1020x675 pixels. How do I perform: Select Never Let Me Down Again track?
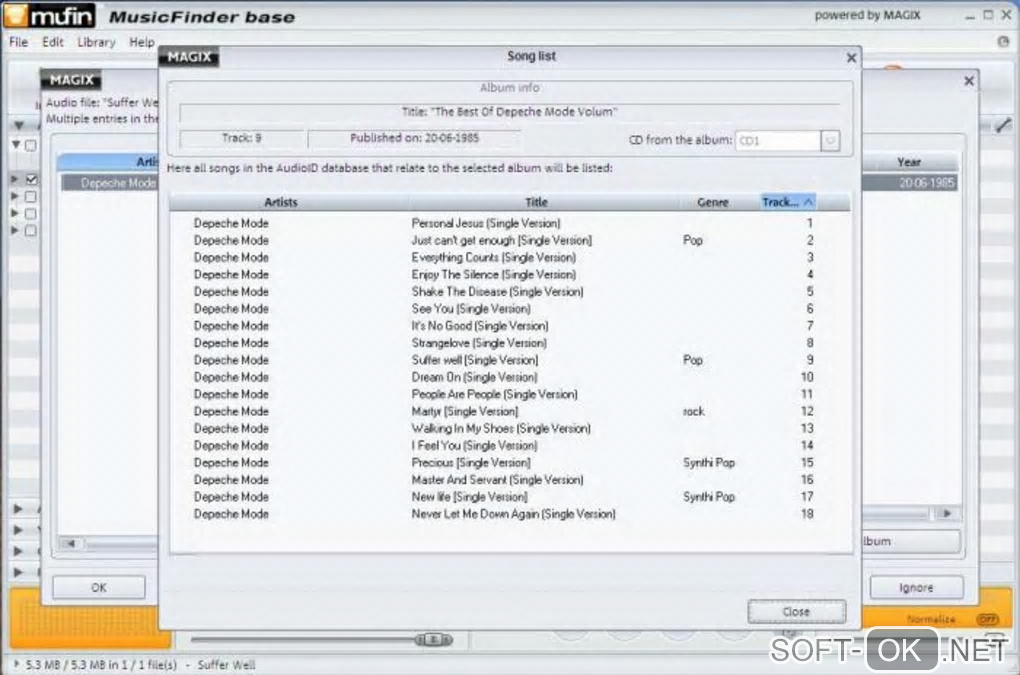click(x=509, y=514)
